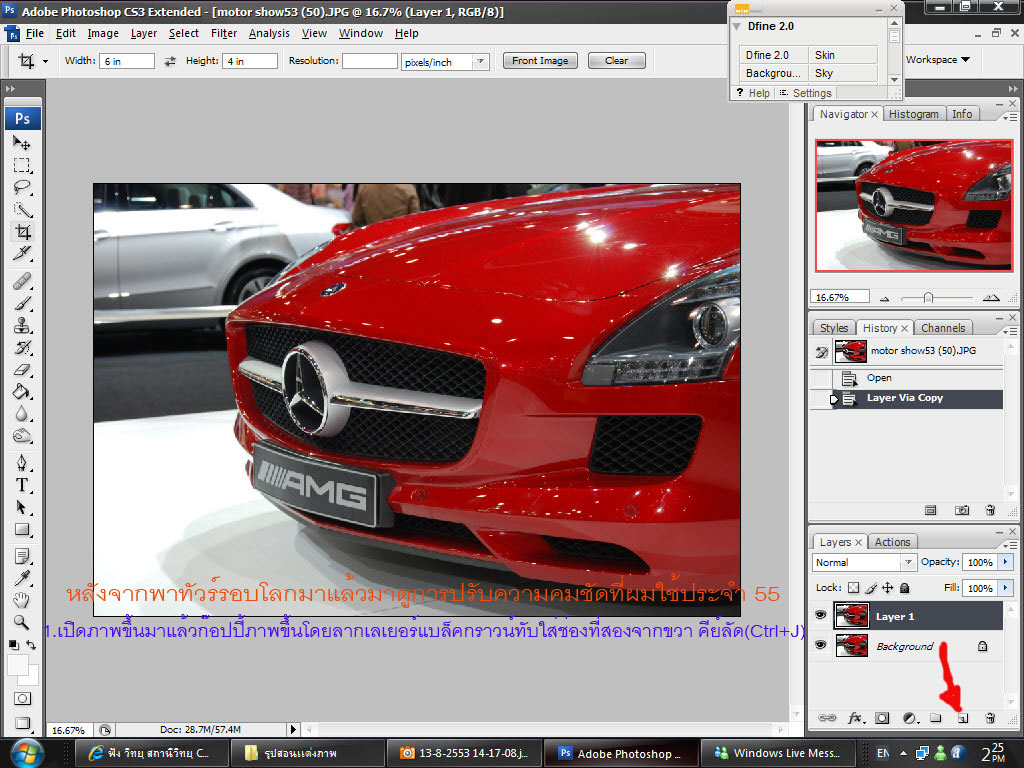Click the Sky button in Dfine
The image size is (1024, 768).
click(842, 73)
